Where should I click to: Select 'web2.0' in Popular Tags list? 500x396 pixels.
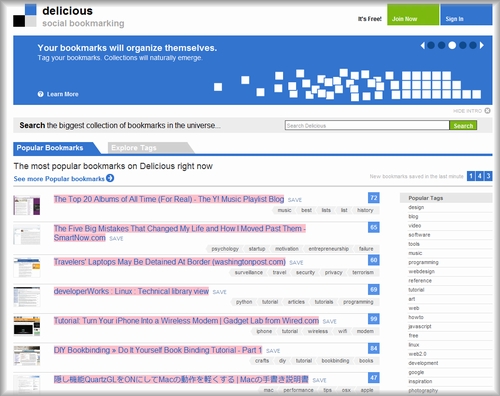click(x=417, y=354)
